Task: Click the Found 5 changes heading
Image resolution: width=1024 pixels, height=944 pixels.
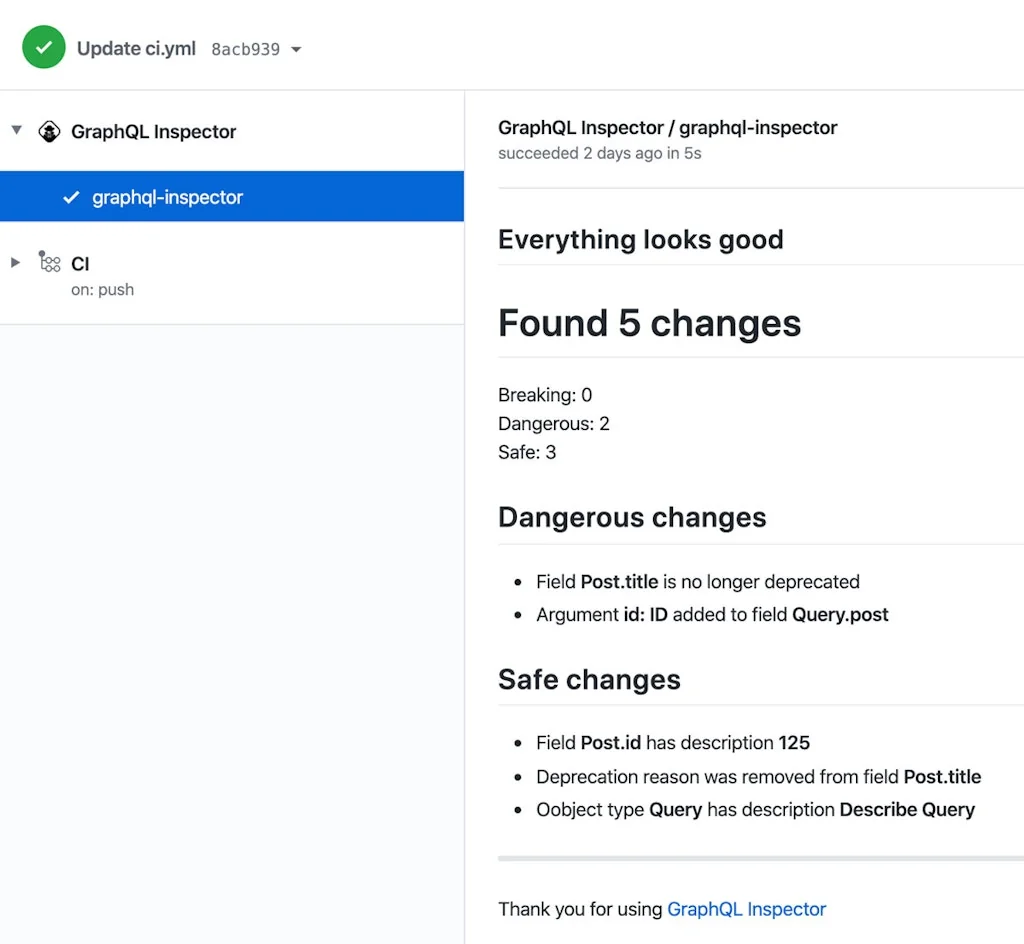Action: (x=649, y=322)
